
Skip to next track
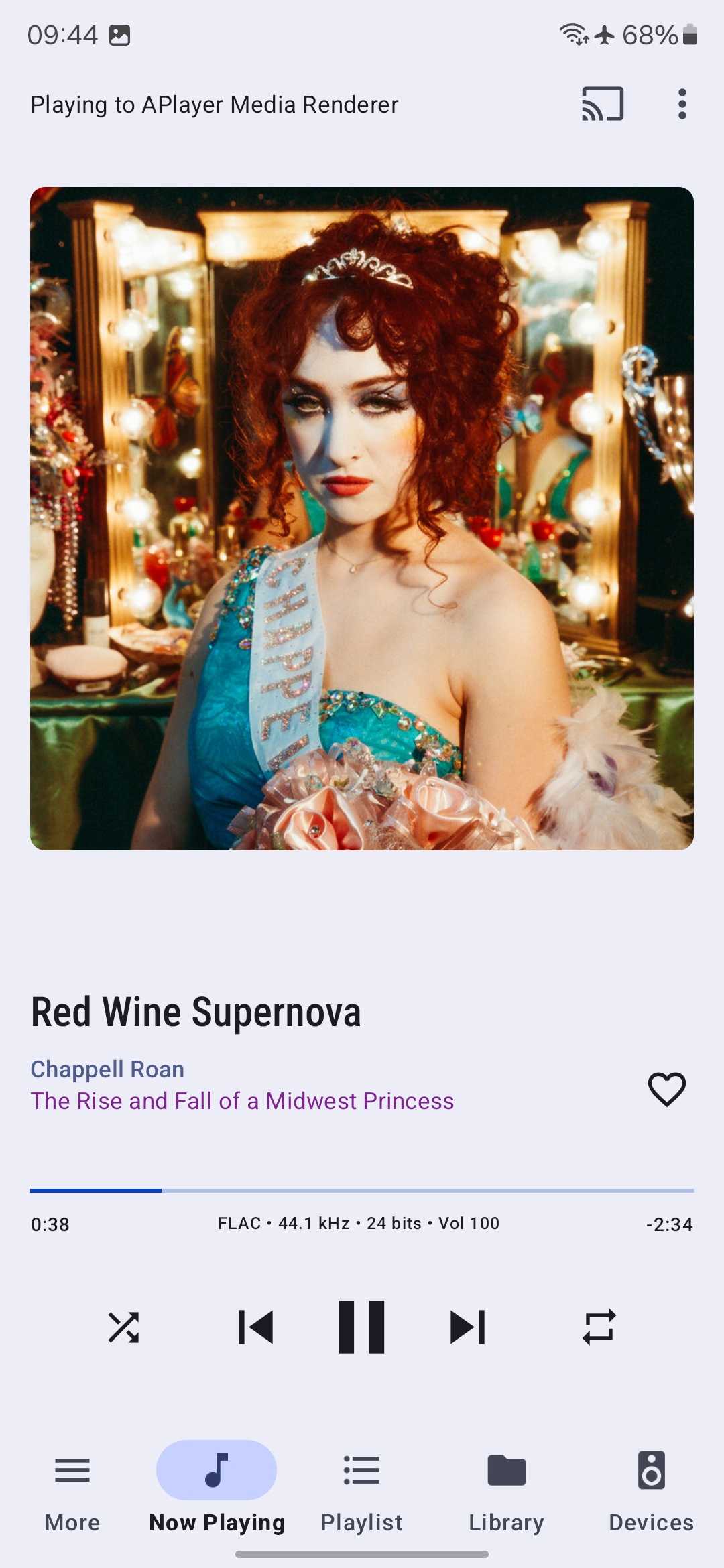(x=467, y=1327)
